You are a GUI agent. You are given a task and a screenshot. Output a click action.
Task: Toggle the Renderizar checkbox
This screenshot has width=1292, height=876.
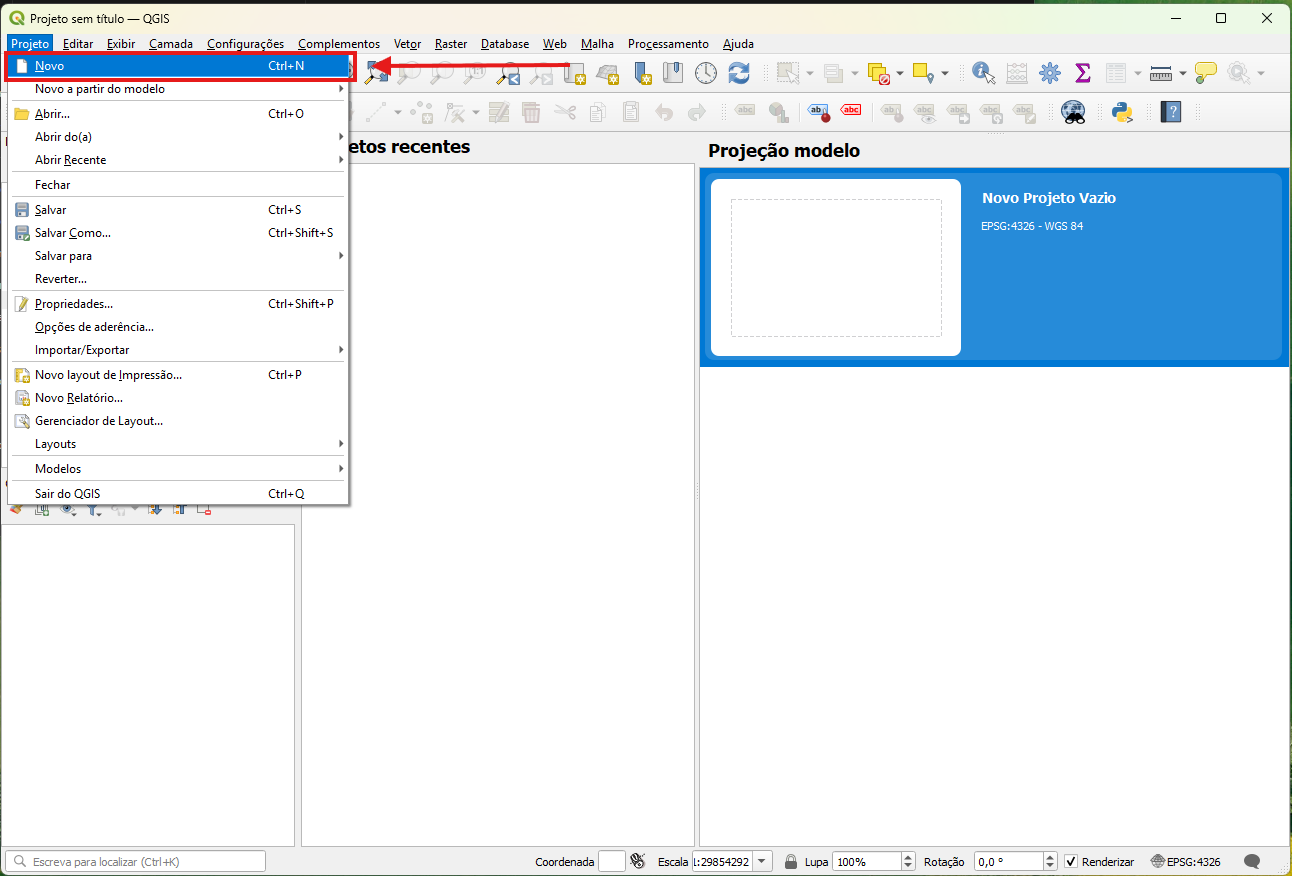[1071, 861]
